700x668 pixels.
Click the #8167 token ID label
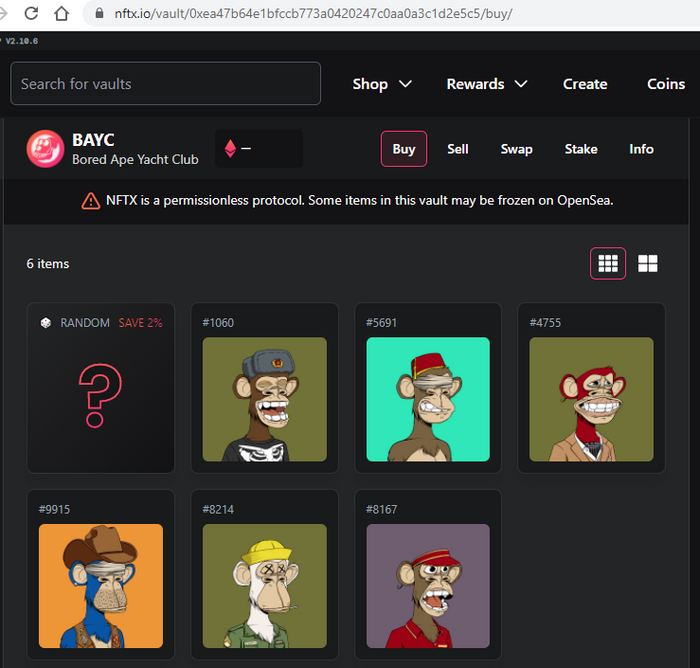click(381, 509)
